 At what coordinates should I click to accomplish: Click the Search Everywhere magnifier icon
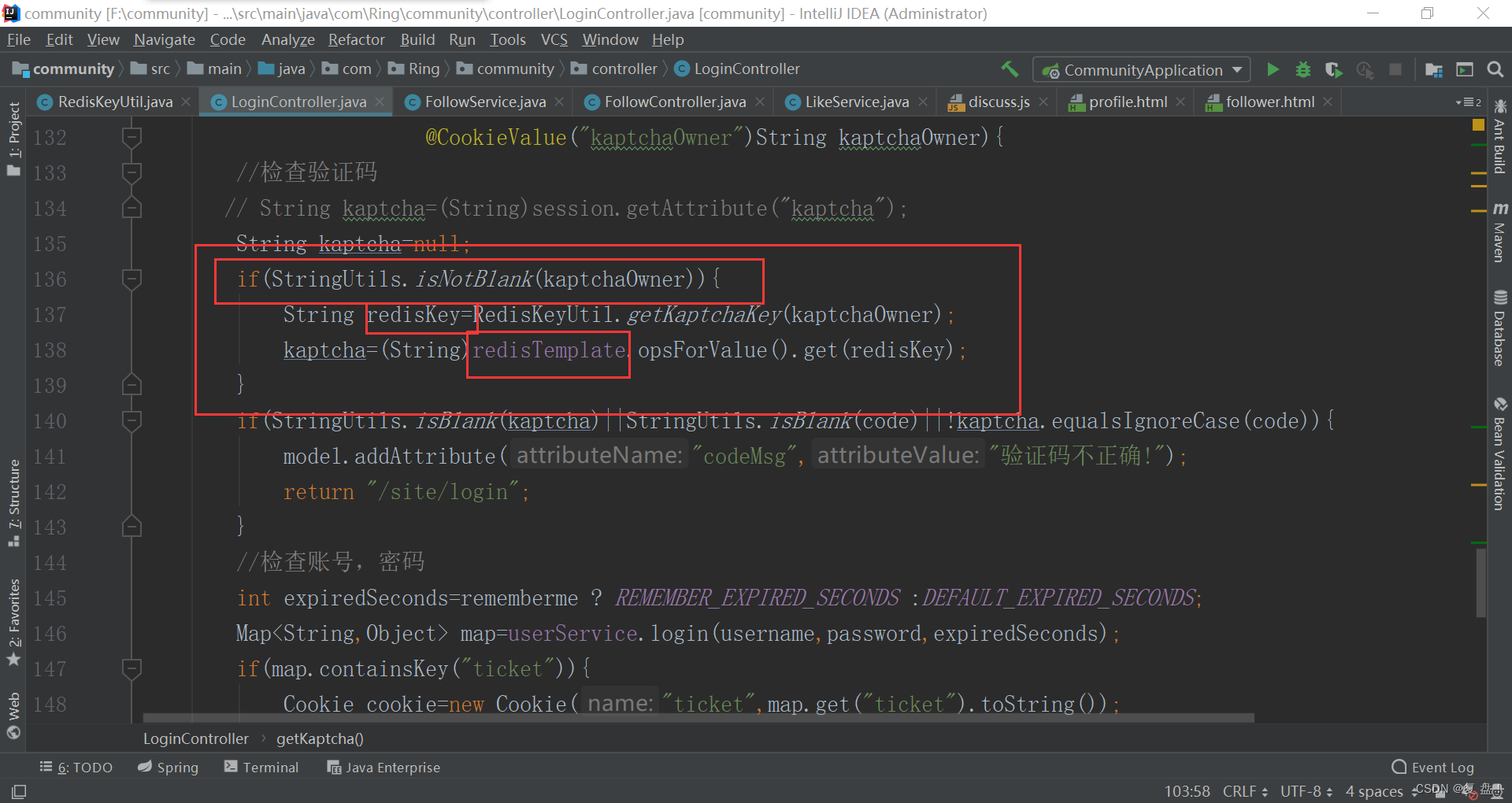(1495, 69)
